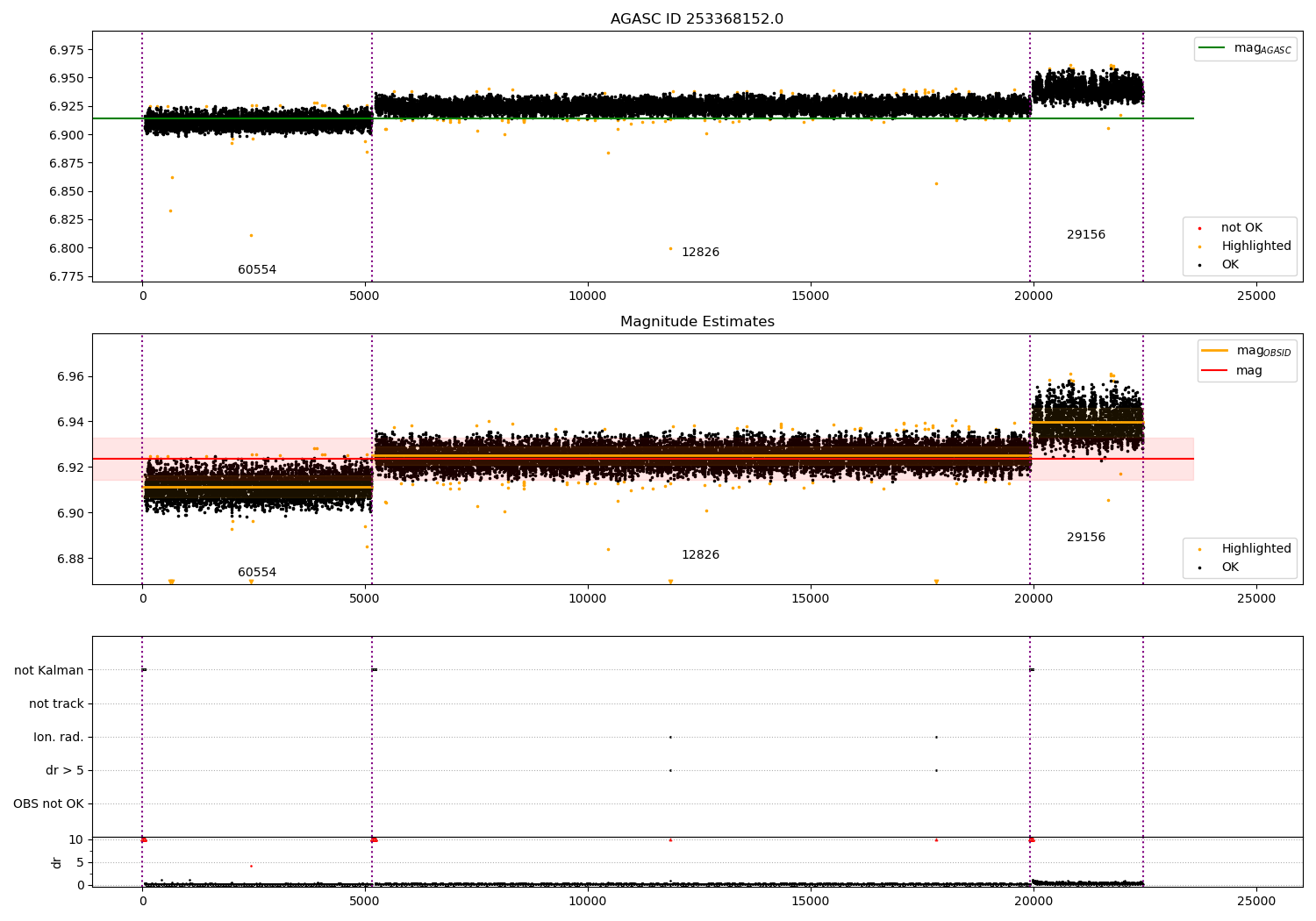
Task: Click the 'Ion. rad.' row label
Action: tap(59, 738)
